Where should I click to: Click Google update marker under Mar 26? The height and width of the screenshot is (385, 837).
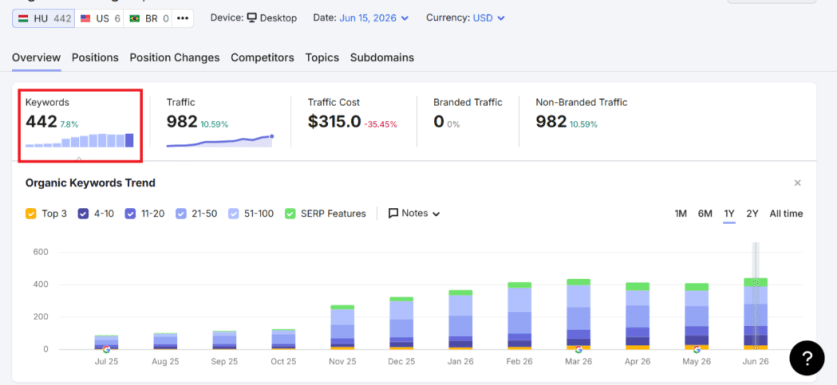point(579,349)
